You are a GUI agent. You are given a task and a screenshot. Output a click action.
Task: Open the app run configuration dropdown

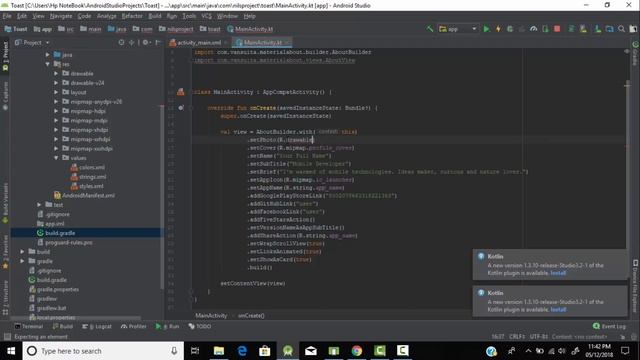[458, 29]
